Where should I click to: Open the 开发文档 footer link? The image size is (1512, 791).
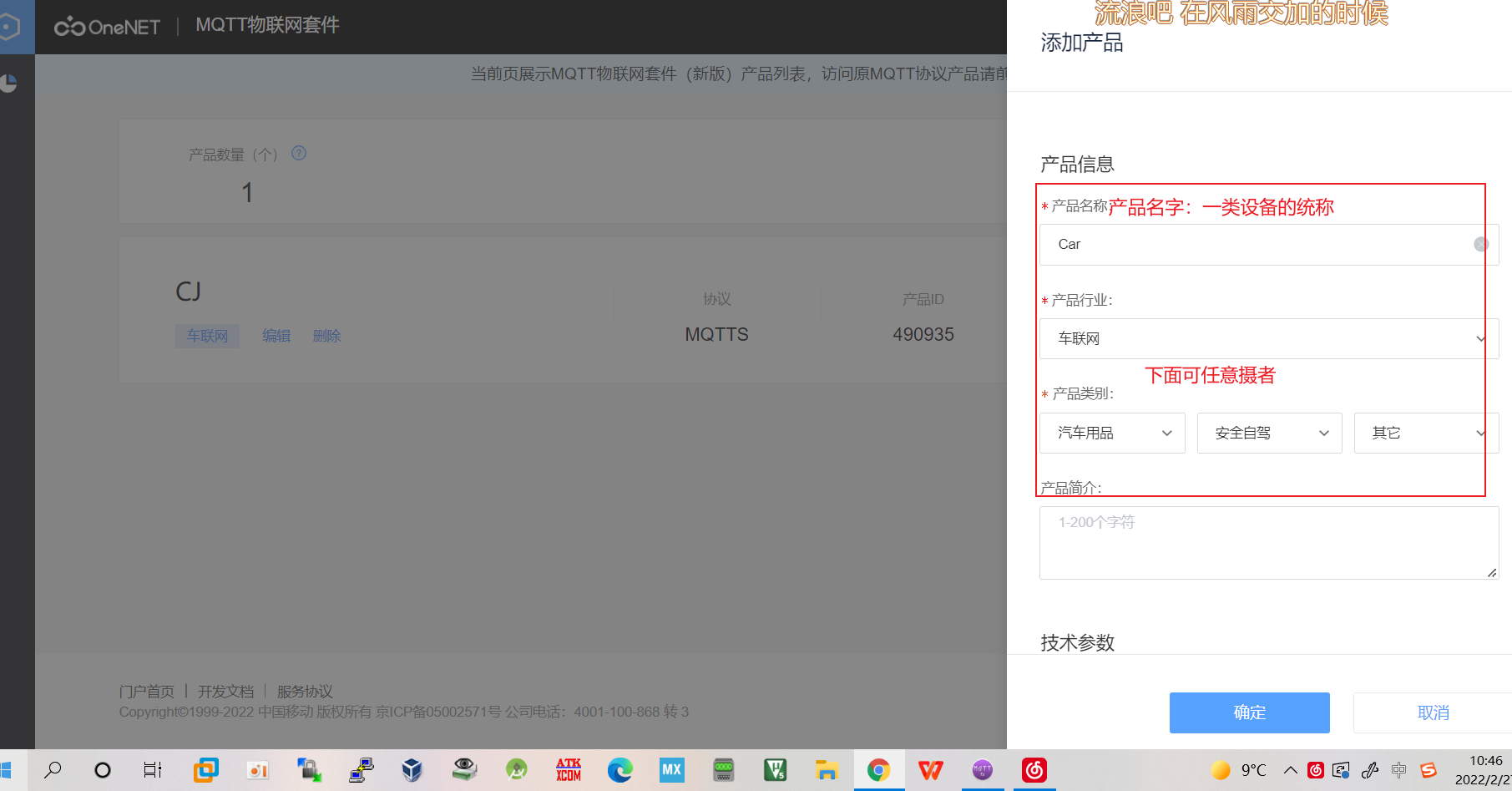[225, 691]
